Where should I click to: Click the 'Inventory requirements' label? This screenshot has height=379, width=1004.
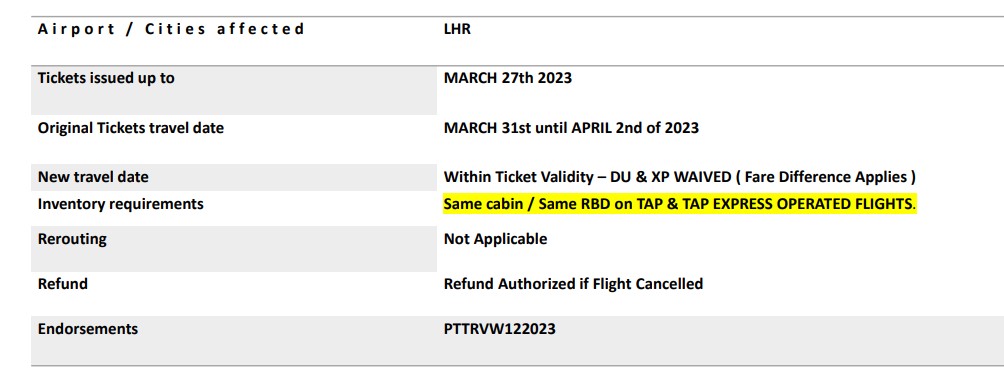120,204
